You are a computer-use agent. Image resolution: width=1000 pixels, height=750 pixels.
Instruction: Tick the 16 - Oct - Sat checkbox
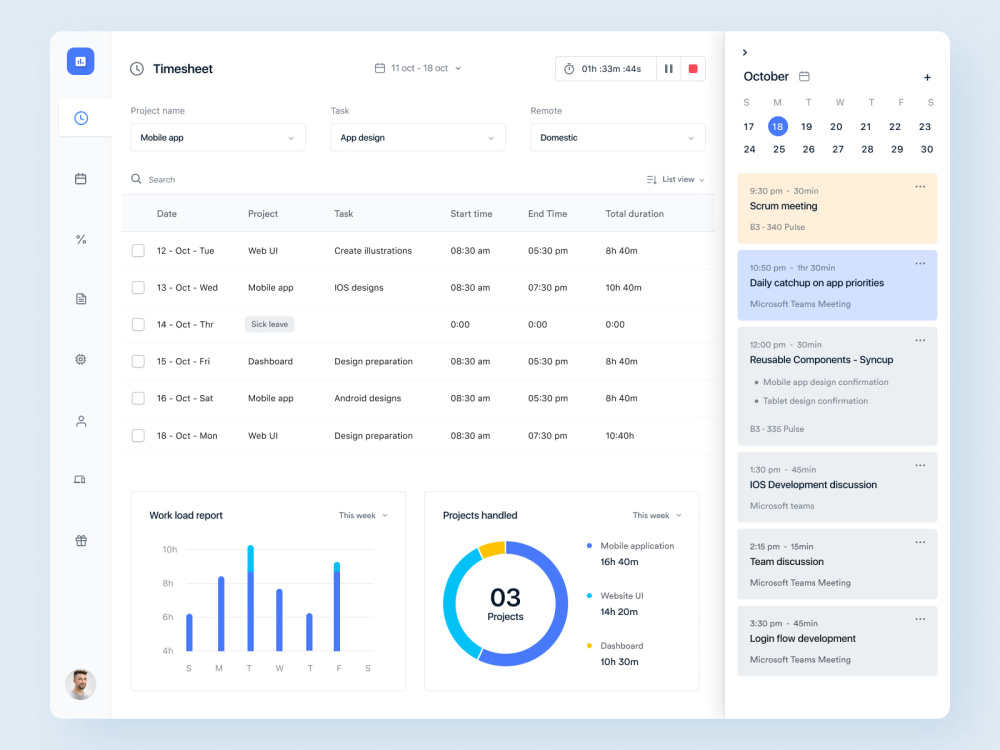[138, 399]
